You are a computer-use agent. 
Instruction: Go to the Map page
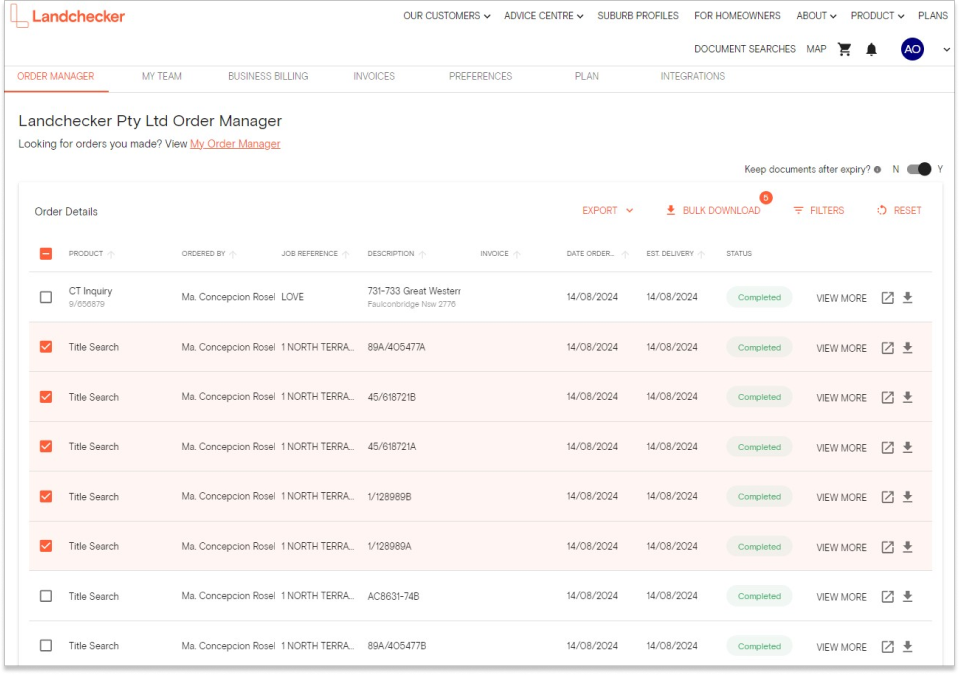816,49
